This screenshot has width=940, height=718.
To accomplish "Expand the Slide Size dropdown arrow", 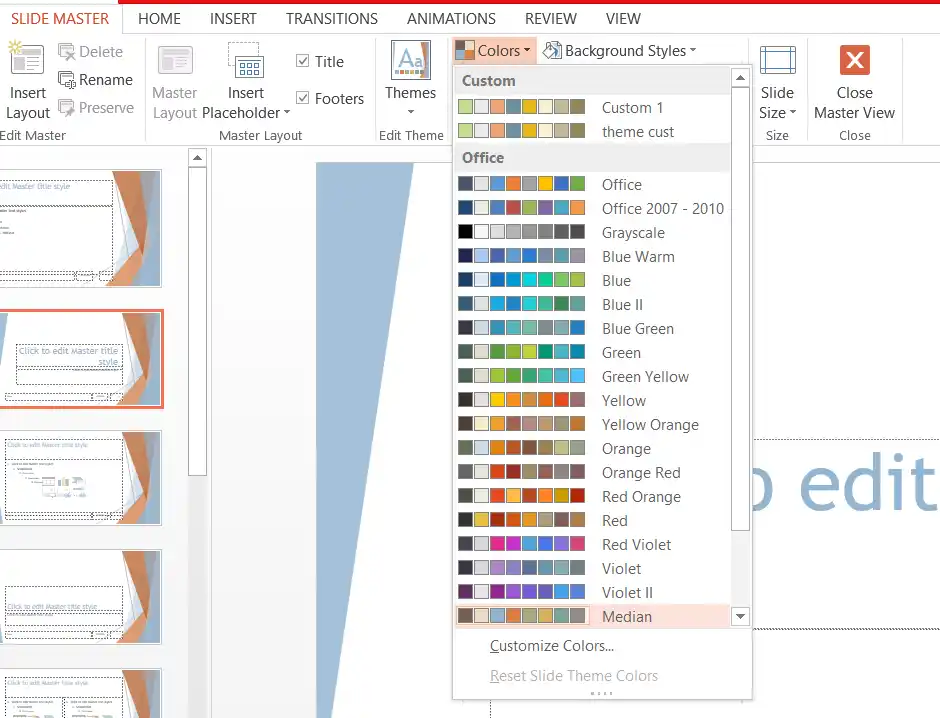I will (x=793, y=113).
